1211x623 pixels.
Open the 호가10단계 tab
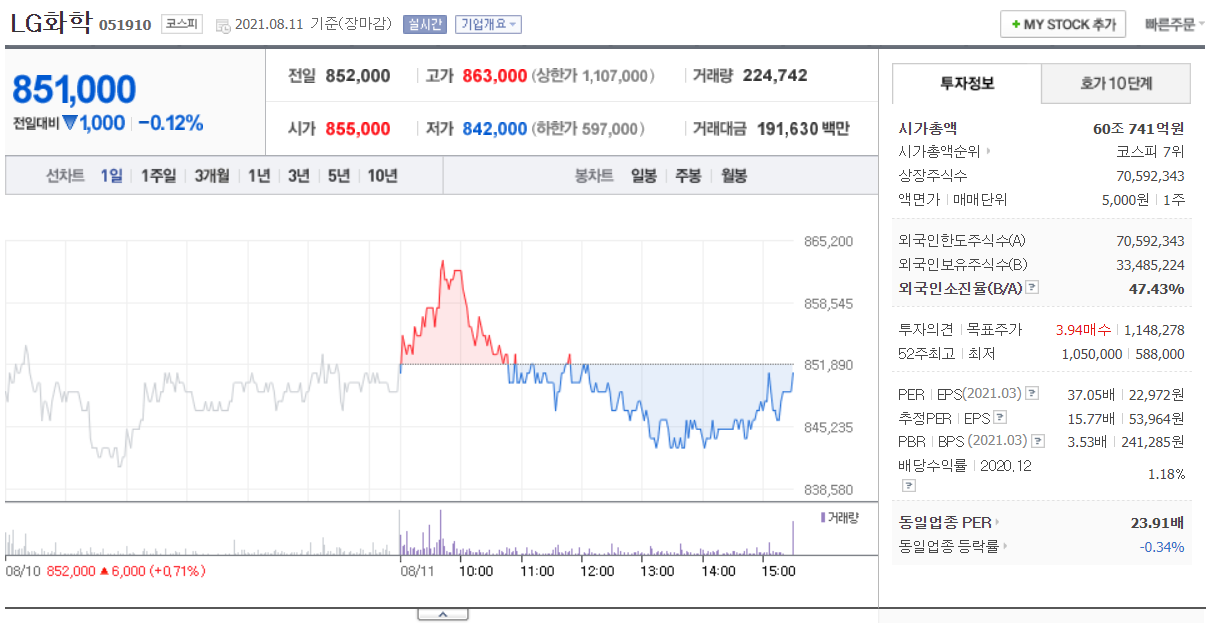pyautogui.click(x=1116, y=84)
